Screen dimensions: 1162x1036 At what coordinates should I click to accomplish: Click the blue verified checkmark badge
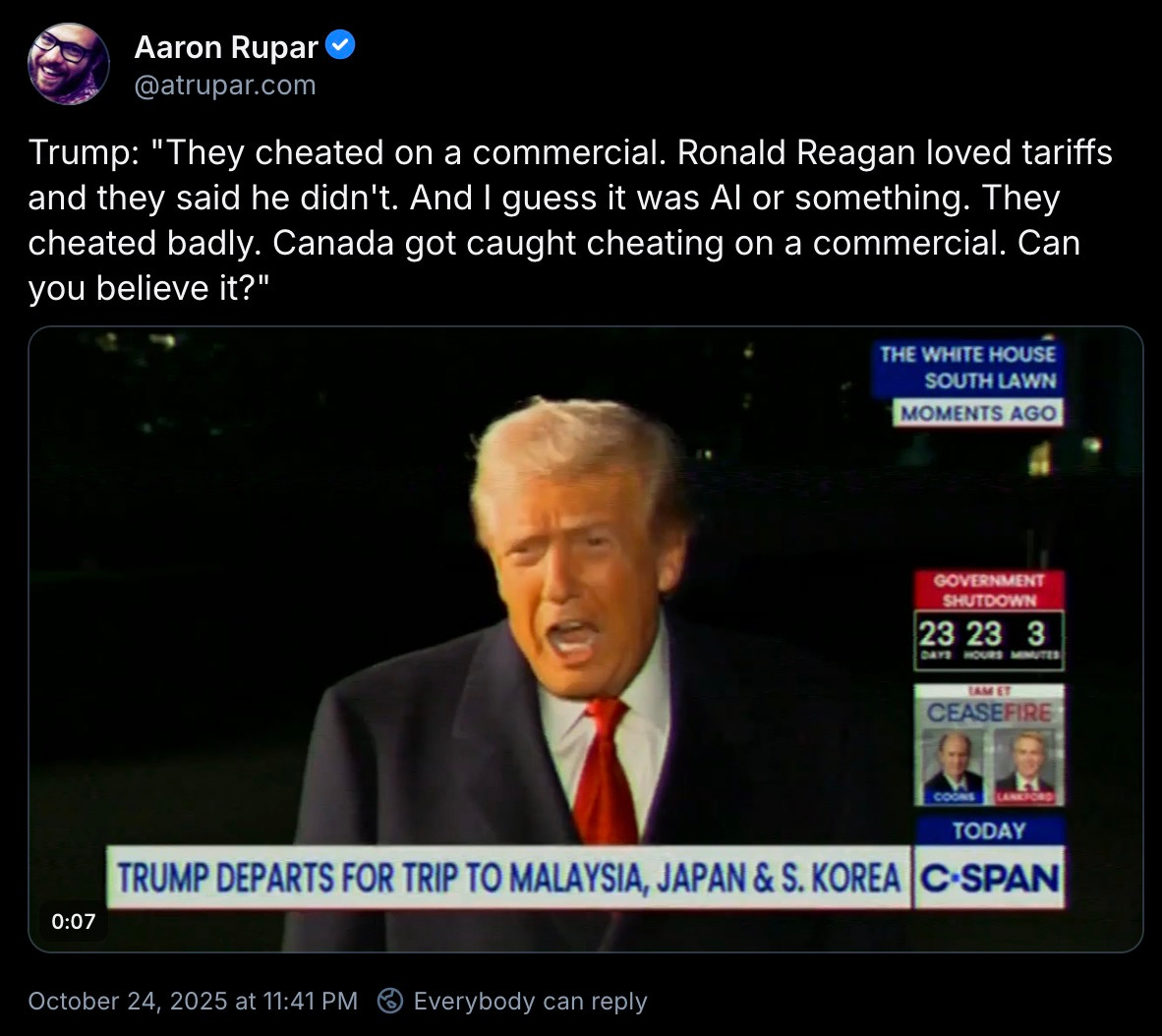pos(341,46)
